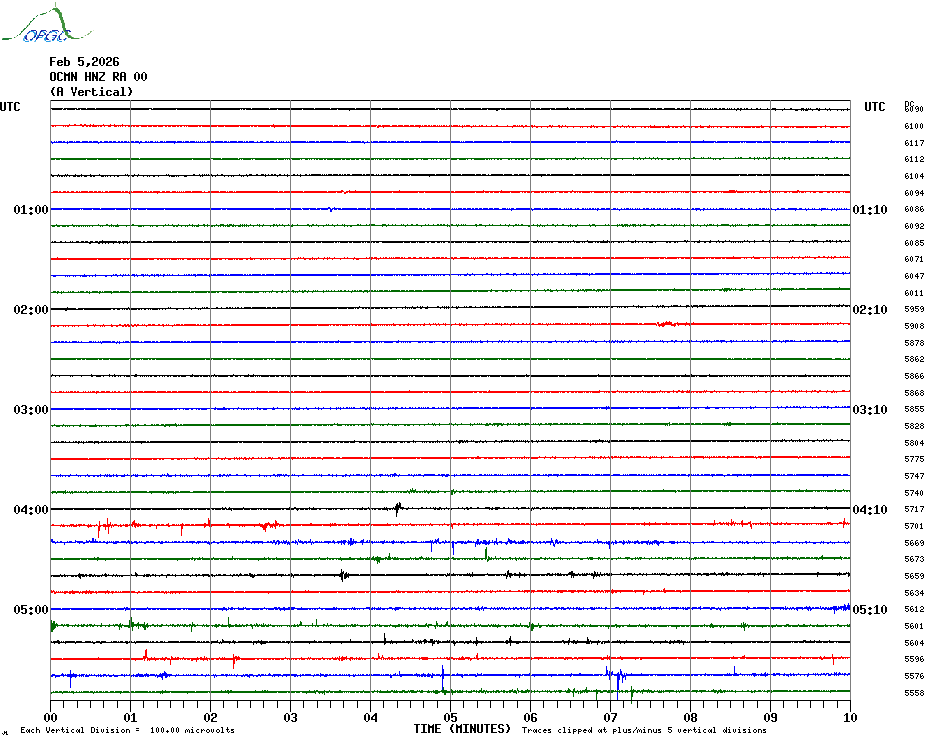The height and width of the screenshot is (744, 930).
Task: Click the Each Vertical Division scale note
Action: pos(127,730)
